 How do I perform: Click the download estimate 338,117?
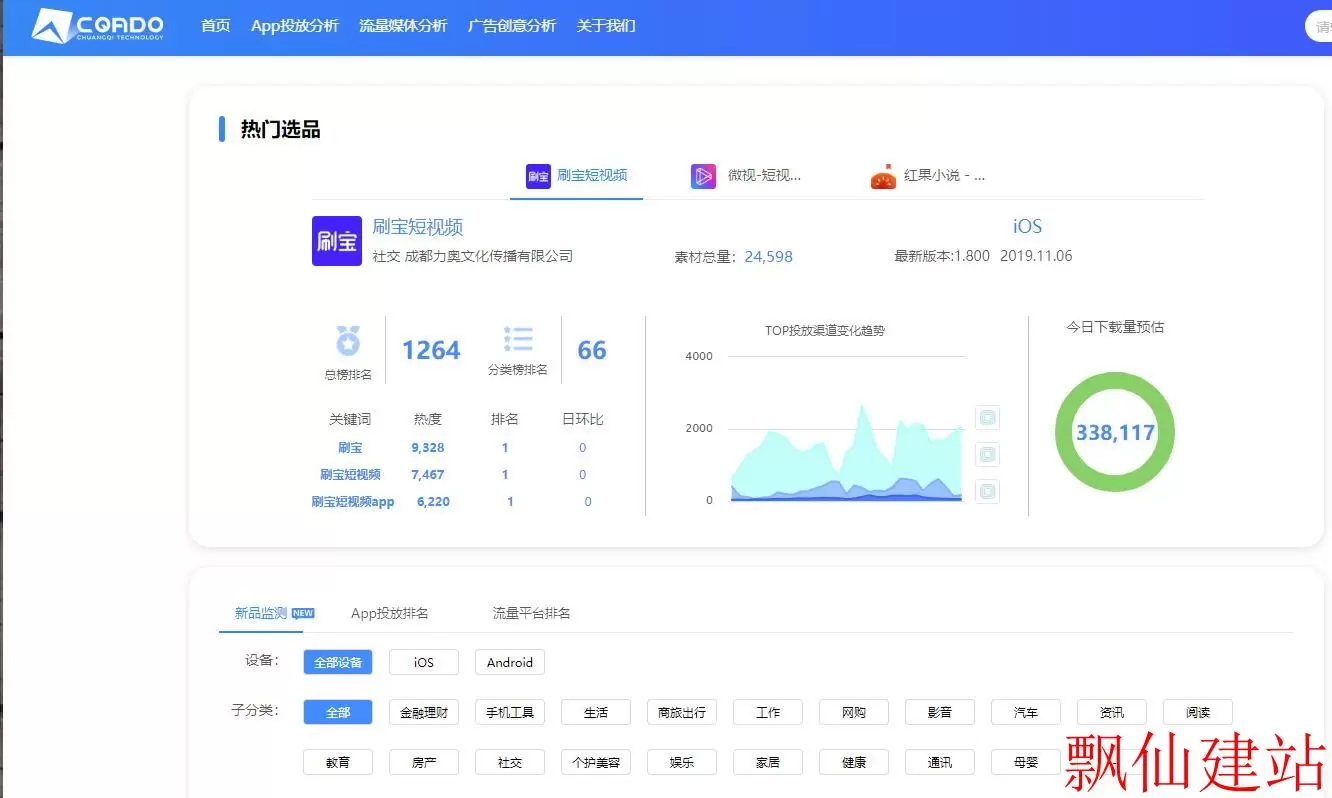(1115, 433)
